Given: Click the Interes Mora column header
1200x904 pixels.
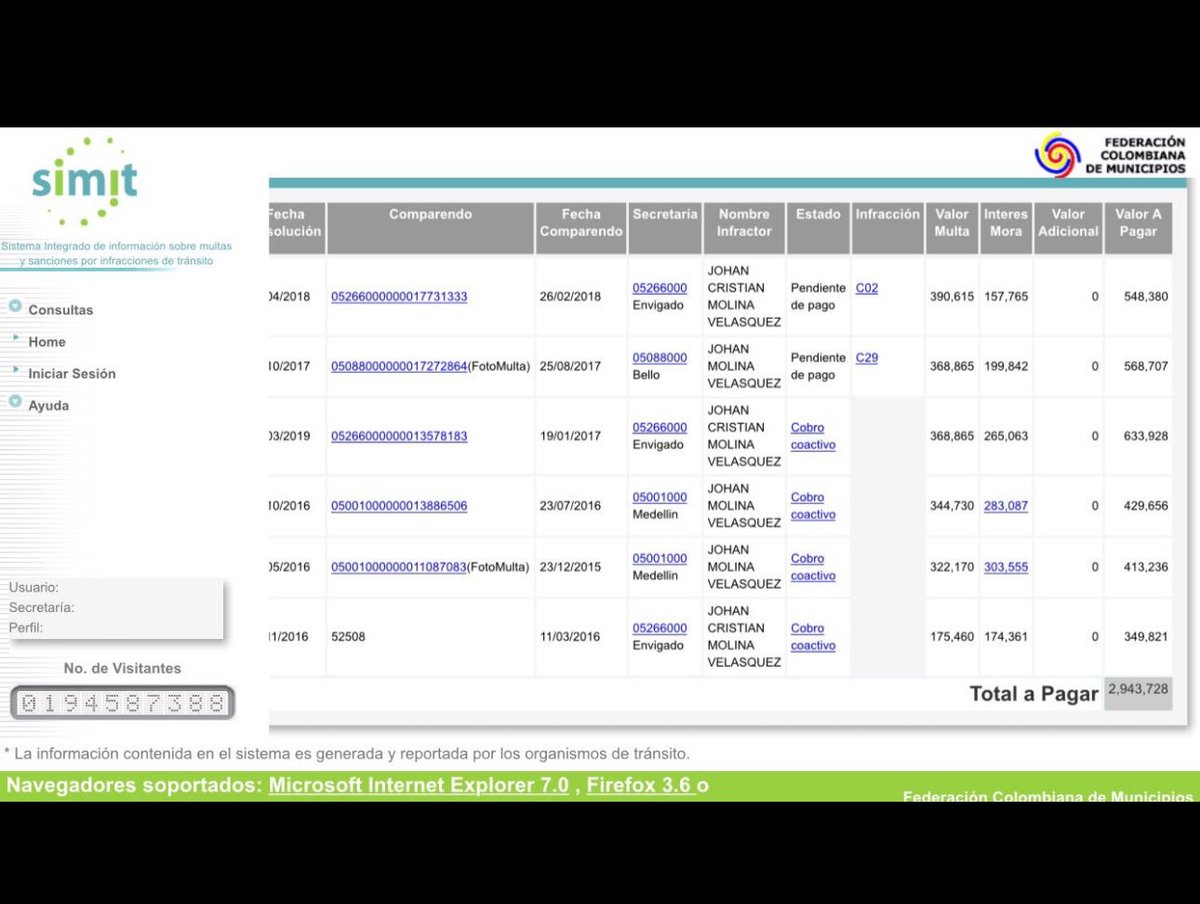Looking at the screenshot, I should click(1006, 229).
